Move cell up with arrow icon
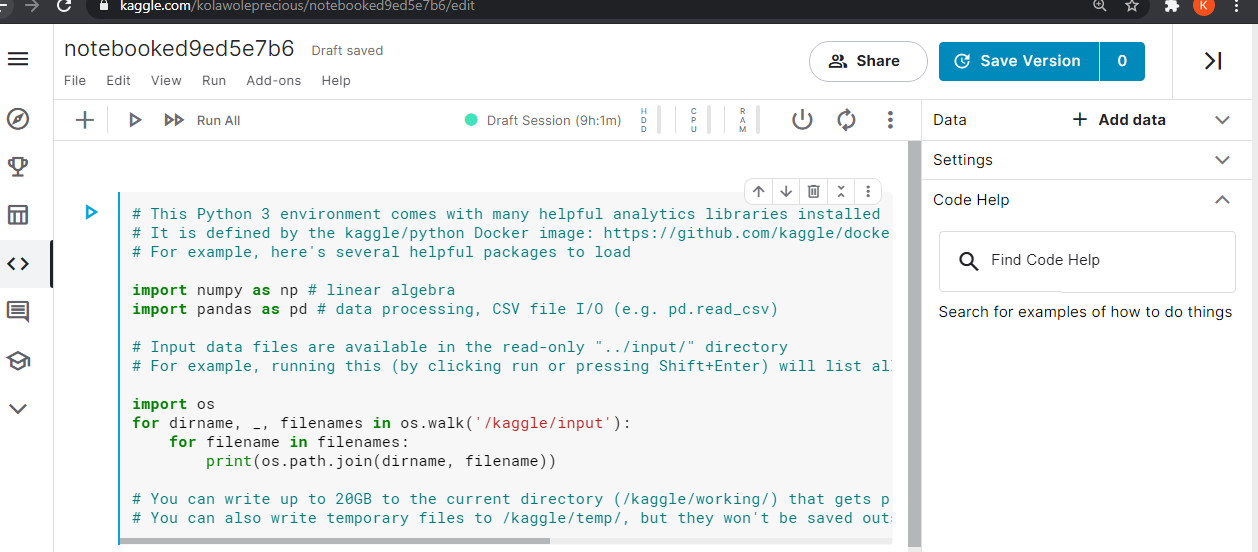Viewport: 1258px width, 552px height. 759,191
